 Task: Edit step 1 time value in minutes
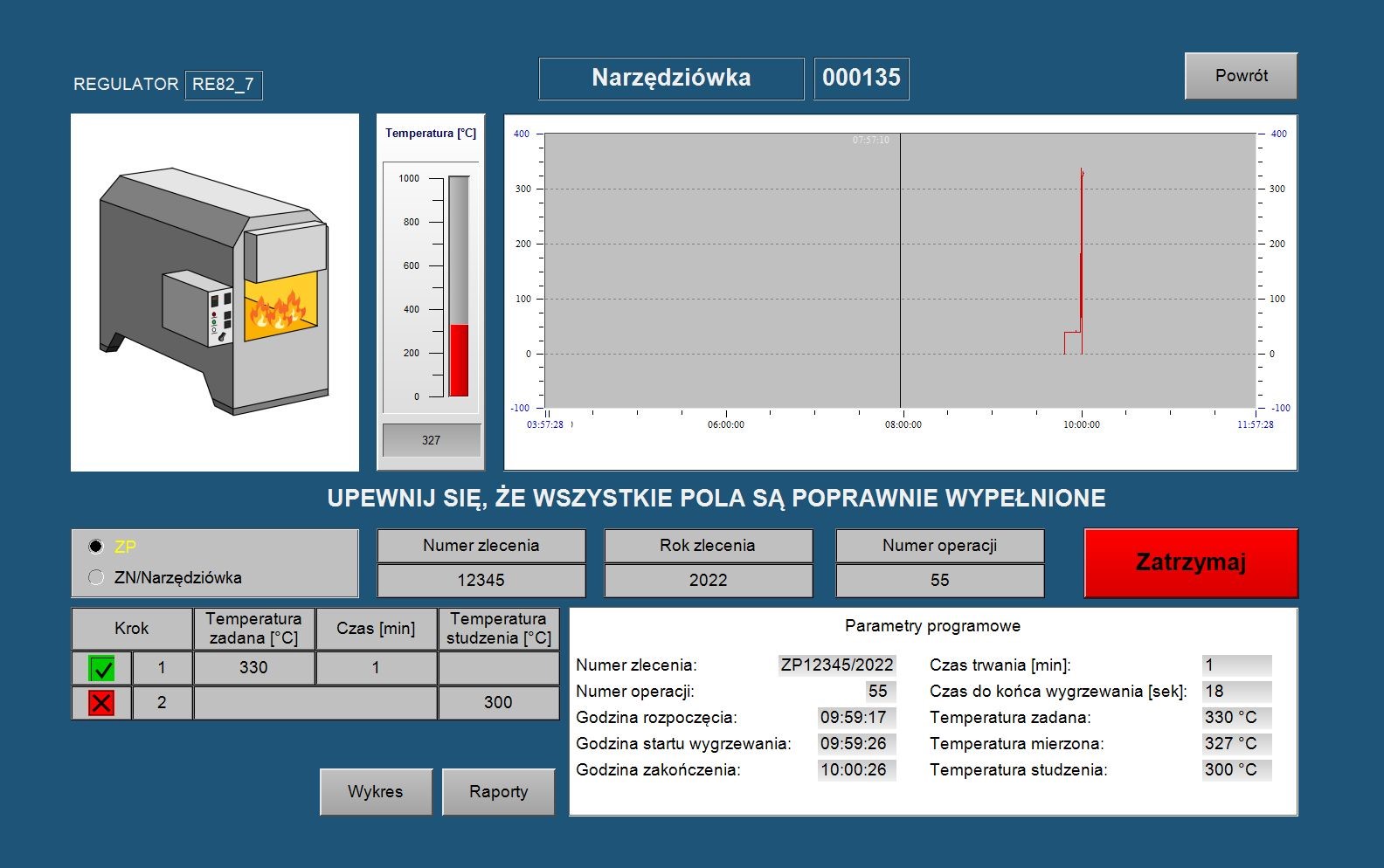pyautogui.click(x=376, y=668)
